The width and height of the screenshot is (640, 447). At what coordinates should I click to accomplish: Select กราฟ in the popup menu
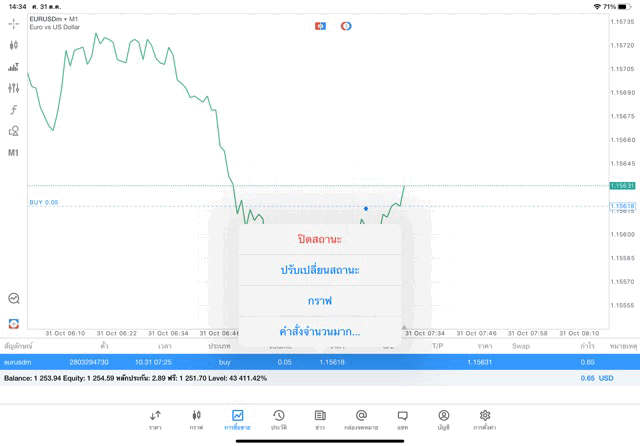pyautogui.click(x=320, y=301)
